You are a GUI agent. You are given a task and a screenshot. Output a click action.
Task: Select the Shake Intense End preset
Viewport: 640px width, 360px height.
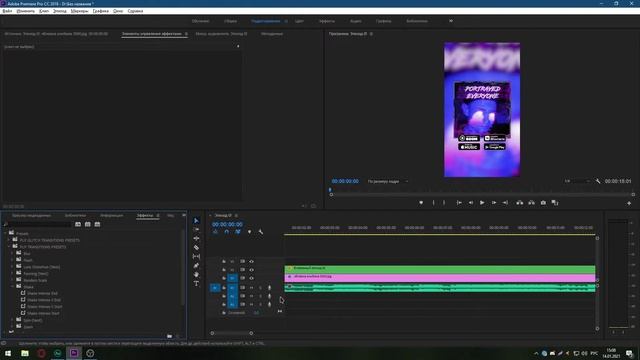click(42, 293)
